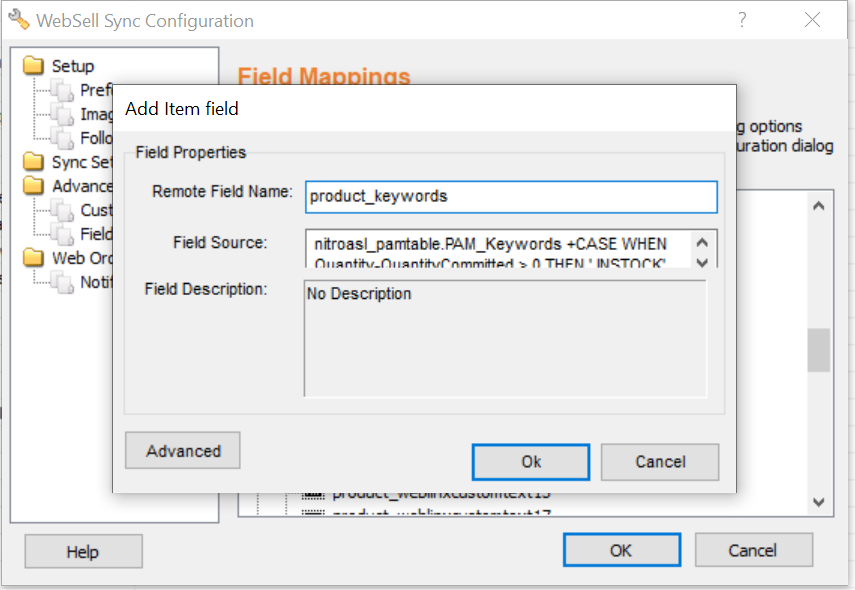Open the Advanced field options button
Viewport: 855px width, 590px height.
point(183,451)
